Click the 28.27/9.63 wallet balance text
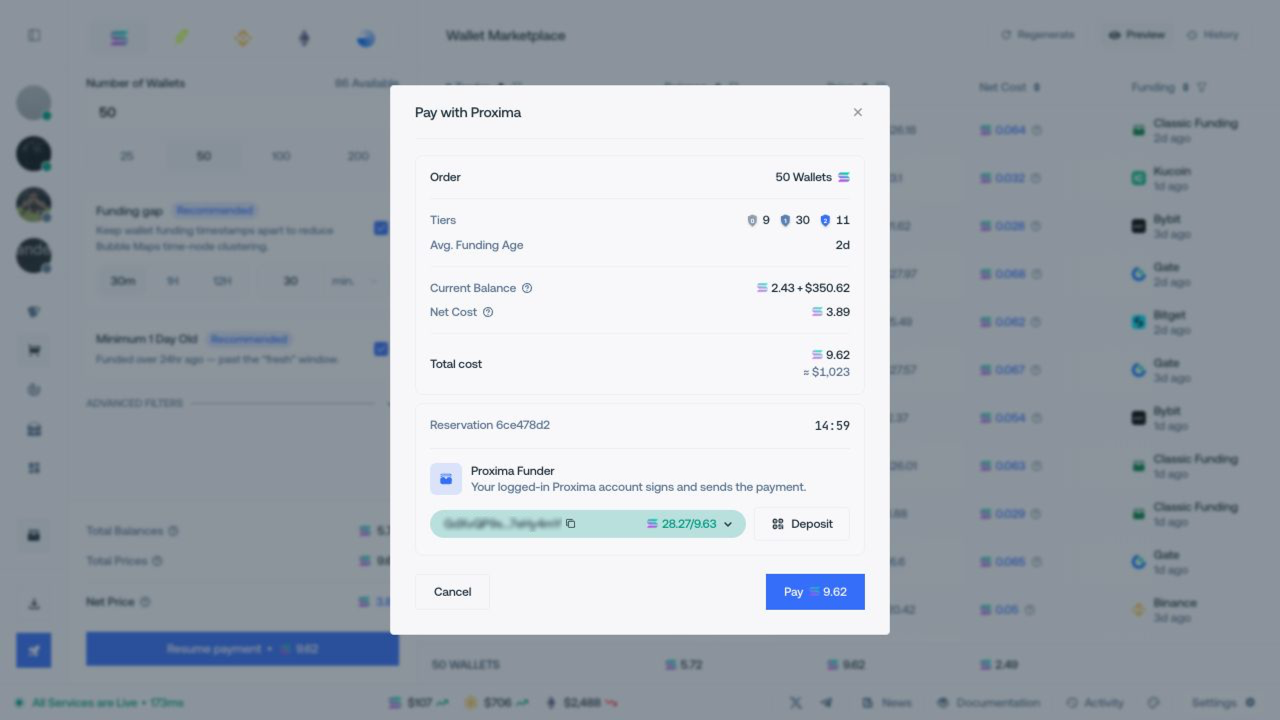Viewport: 1280px width, 720px height. pos(689,524)
